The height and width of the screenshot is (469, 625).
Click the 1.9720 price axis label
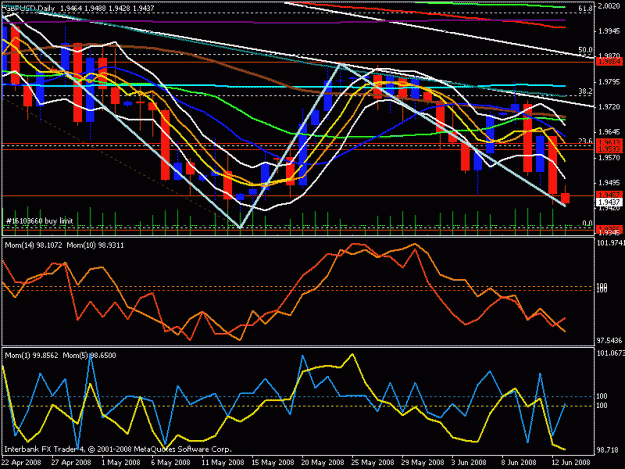point(609,107)
